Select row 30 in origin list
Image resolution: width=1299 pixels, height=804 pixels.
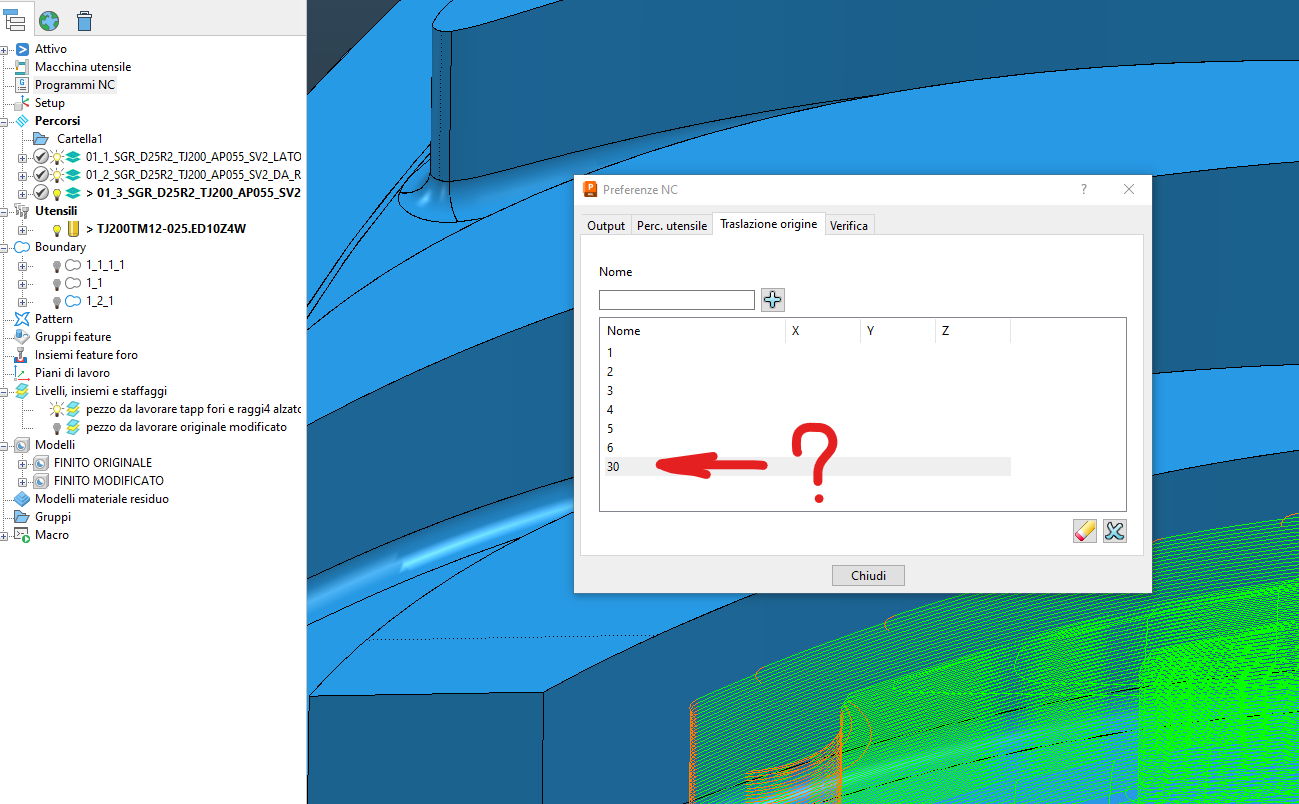[806, 467]
